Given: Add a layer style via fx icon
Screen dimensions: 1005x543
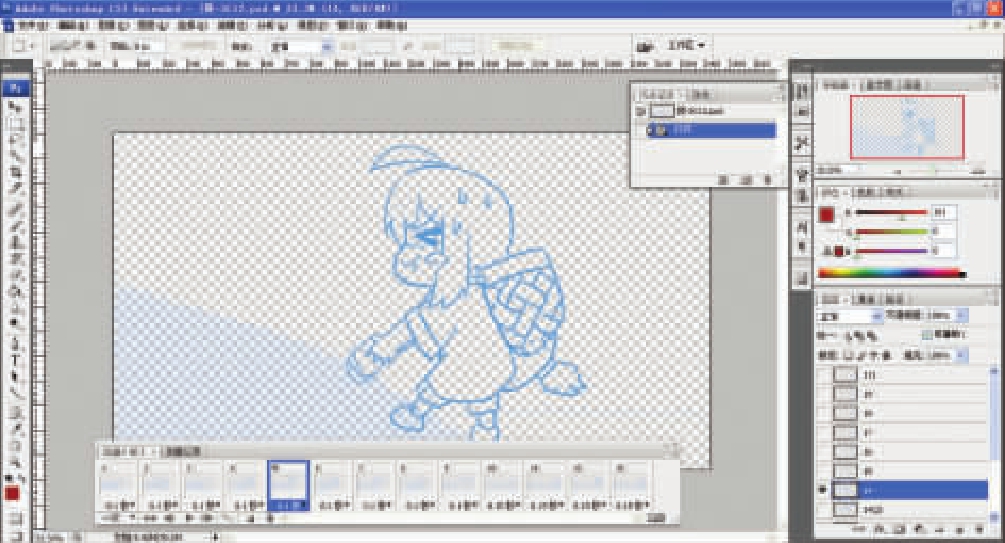Looking at the screenshot, I should pos(880,530).
